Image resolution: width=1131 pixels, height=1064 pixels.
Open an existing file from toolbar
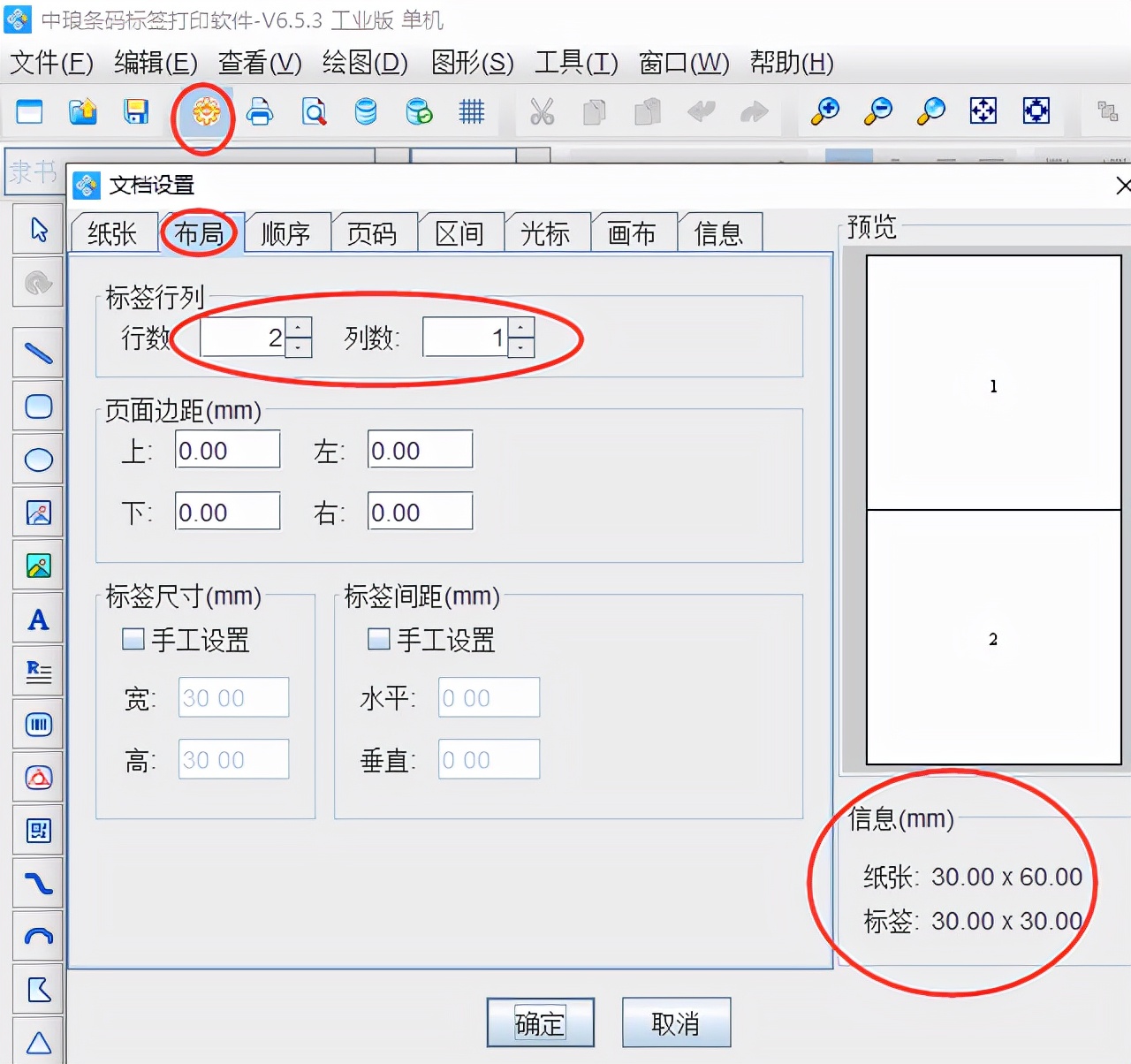pyautogui.click(x=83, y=111)
